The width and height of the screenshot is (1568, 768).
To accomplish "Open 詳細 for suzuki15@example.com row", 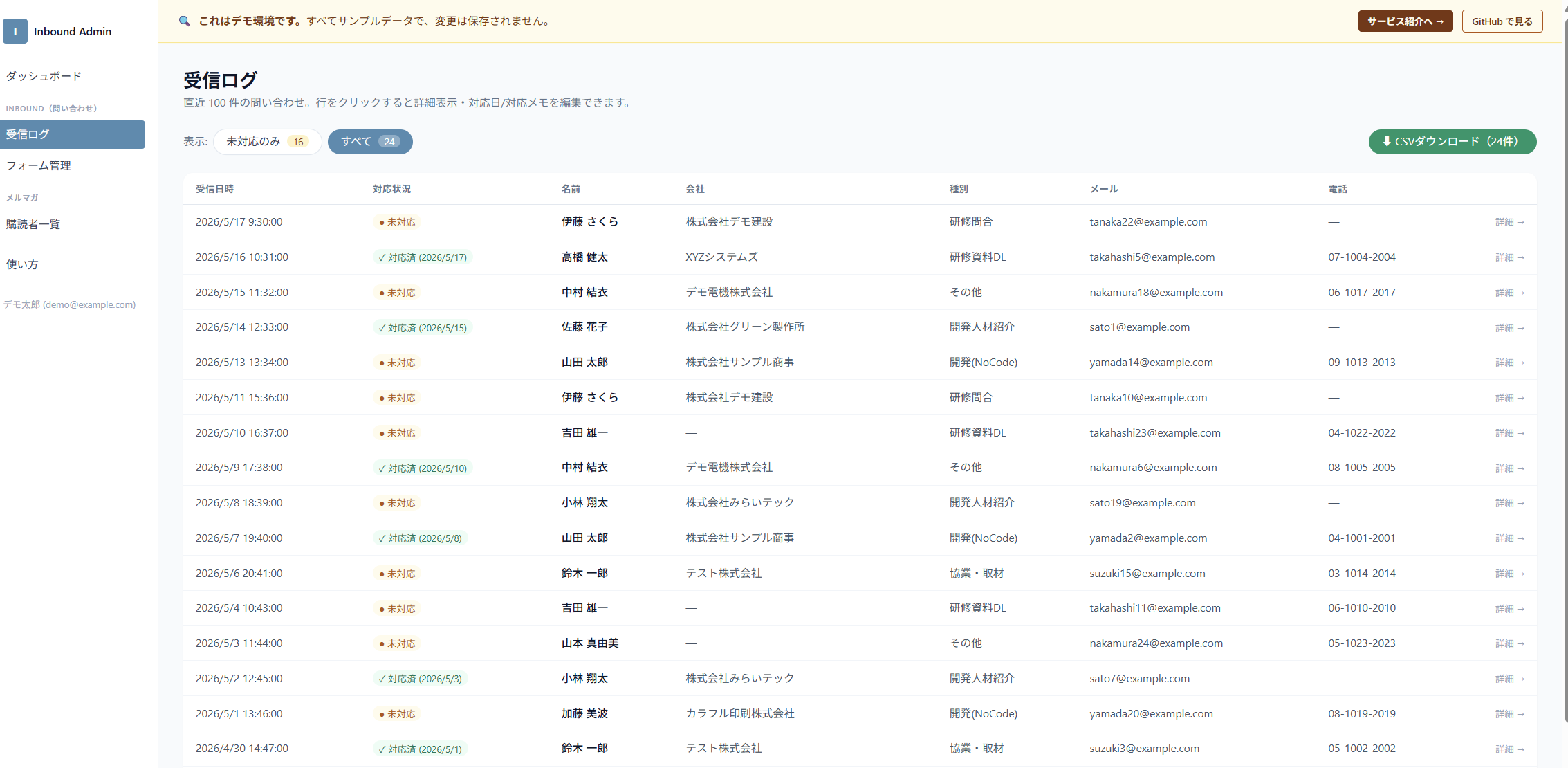I will pyautogui.click(x=1509, y=574).
